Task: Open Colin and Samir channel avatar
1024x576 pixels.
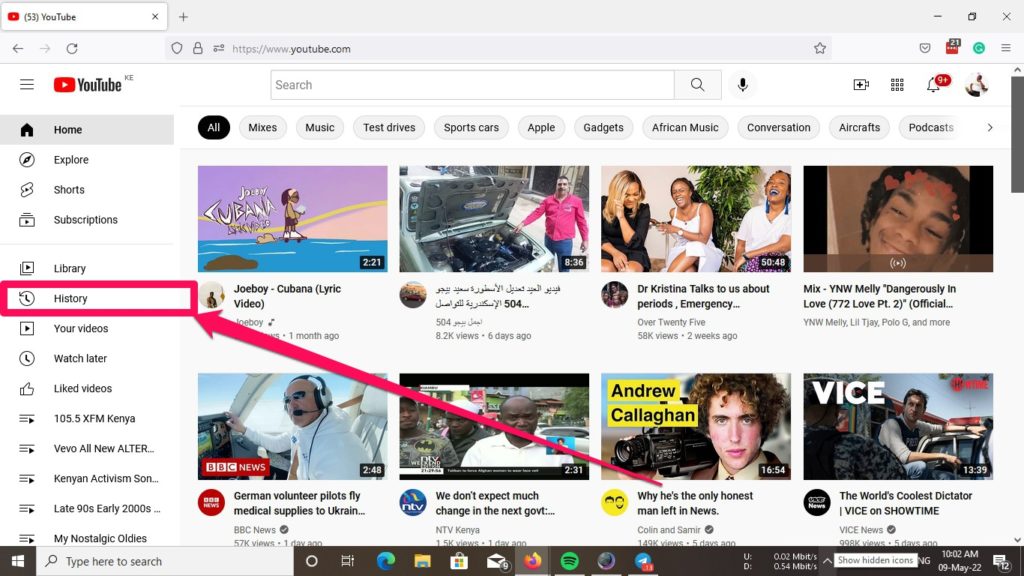Action: pyautogui.click(x=615, y=503)
